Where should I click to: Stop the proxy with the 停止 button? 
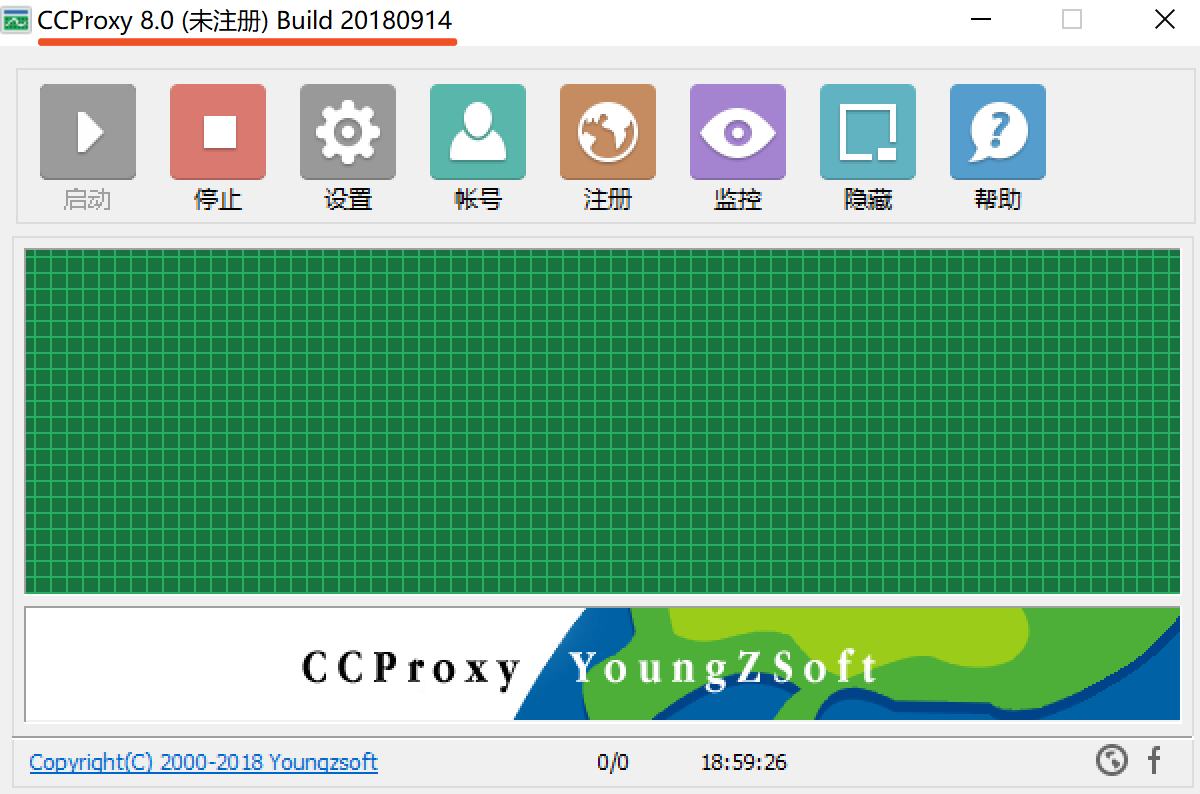point(218,132)
